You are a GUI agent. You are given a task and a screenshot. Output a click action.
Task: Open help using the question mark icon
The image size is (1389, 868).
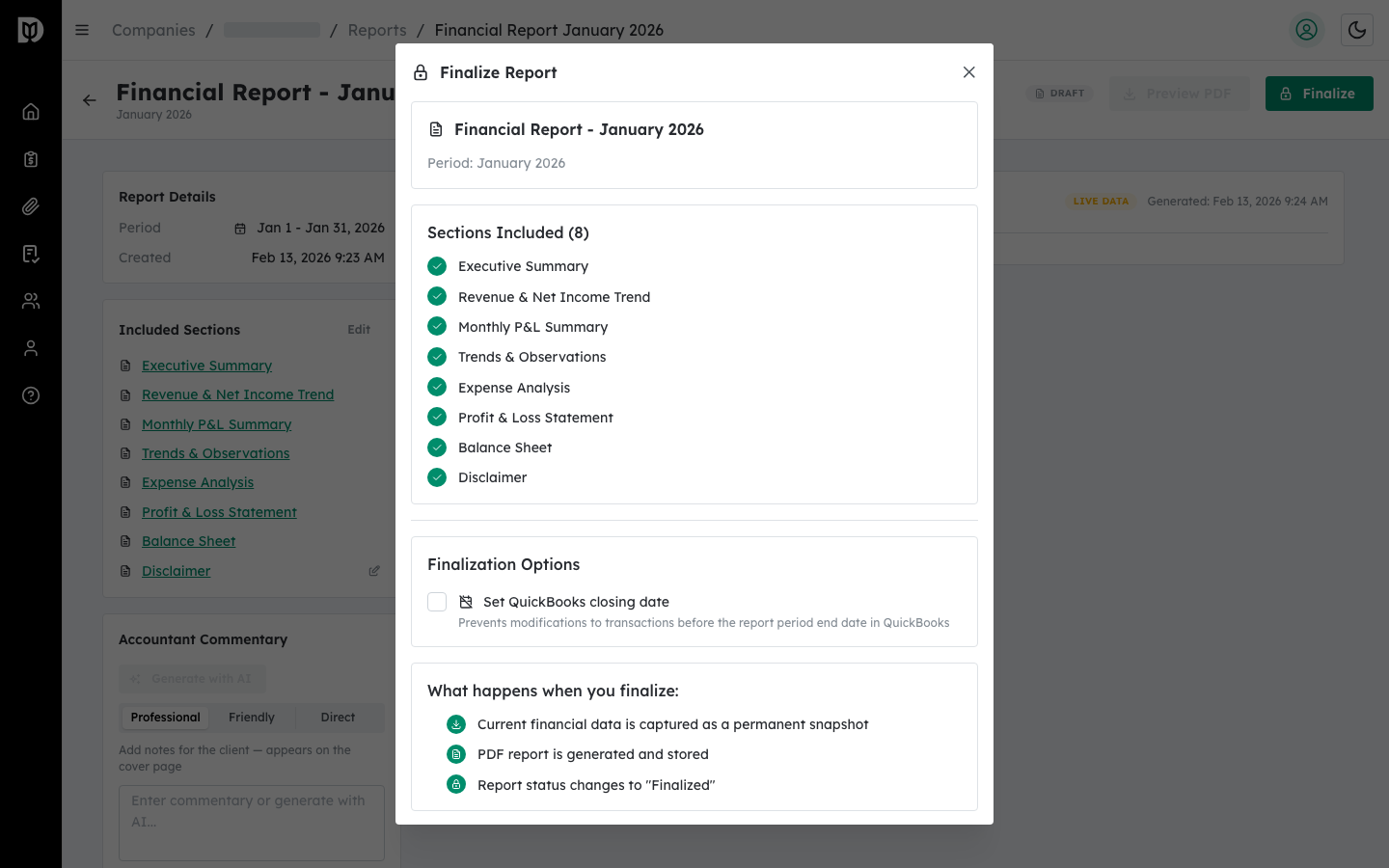[30, 395]
